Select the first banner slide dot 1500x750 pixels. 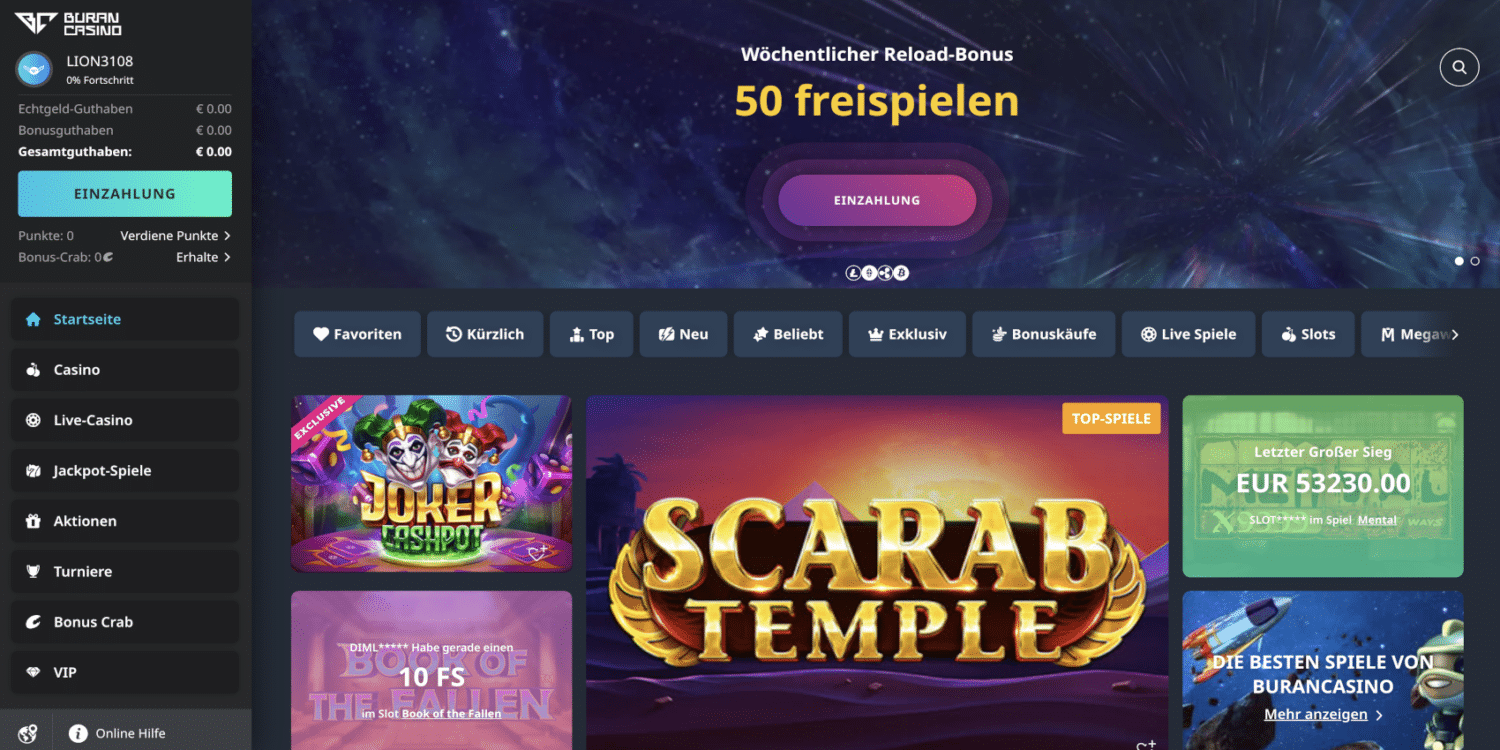[x=1459, y=261]
